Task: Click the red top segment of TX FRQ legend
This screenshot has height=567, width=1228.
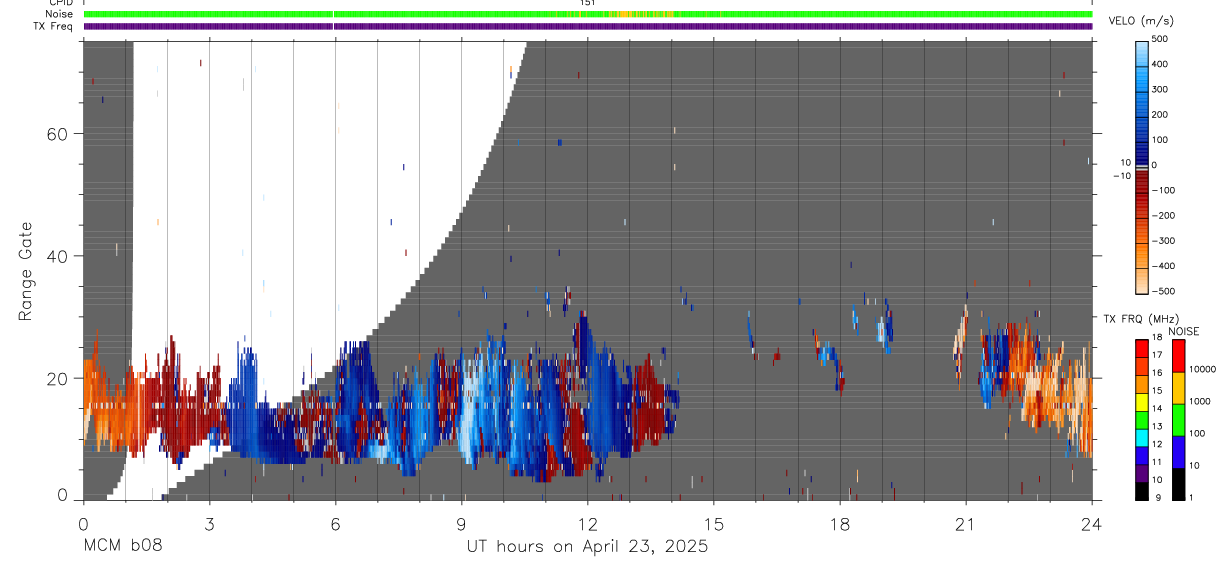Action: click(x=1141, y=347)
